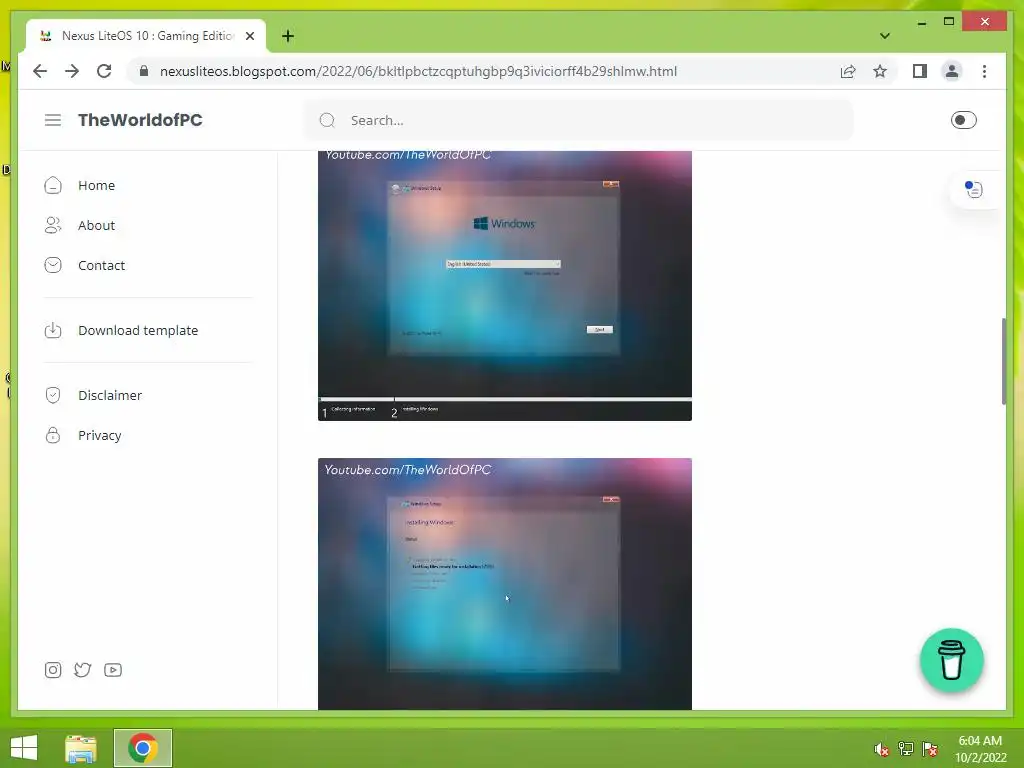Open the Home link
The height and width of the screenshot is (768, 1024).
coord(96,185)
